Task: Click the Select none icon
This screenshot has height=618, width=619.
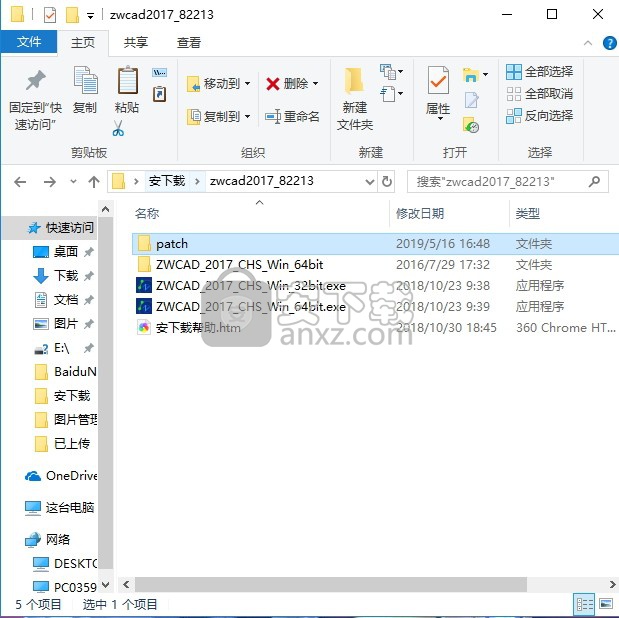Action: point(514,94)
